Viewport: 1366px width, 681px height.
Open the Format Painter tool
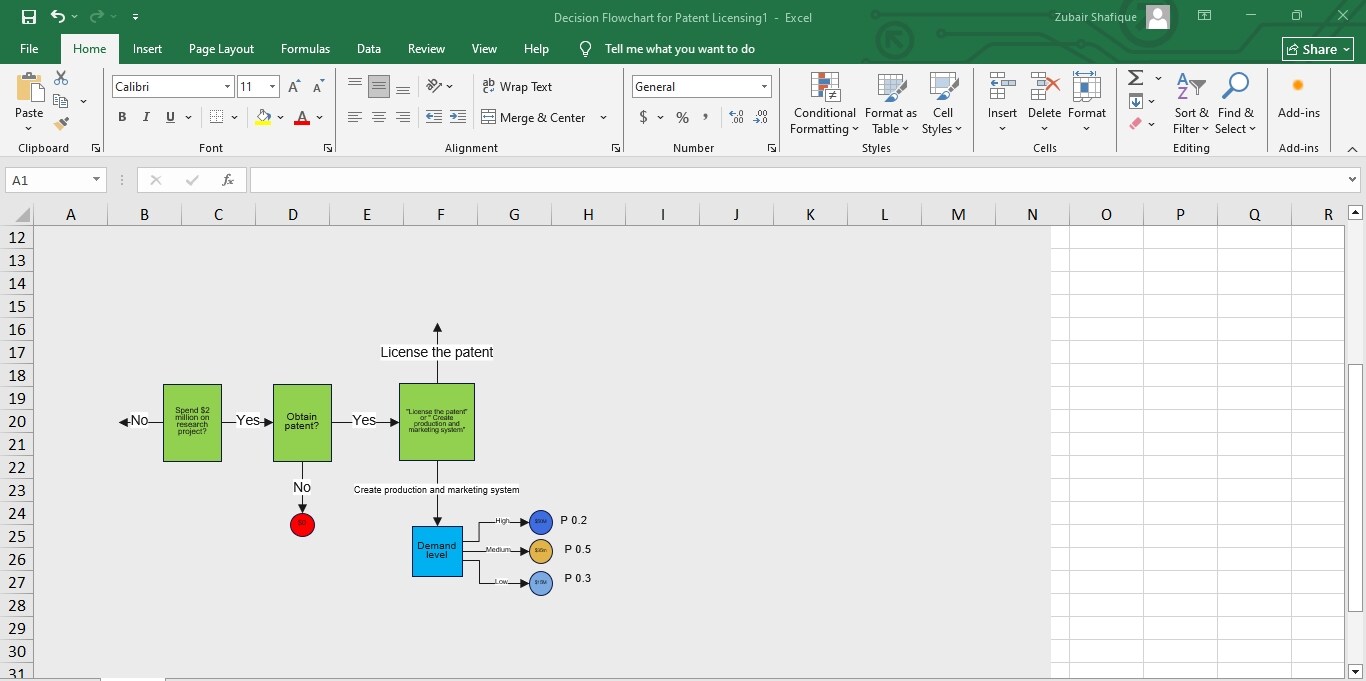[61, 123]
